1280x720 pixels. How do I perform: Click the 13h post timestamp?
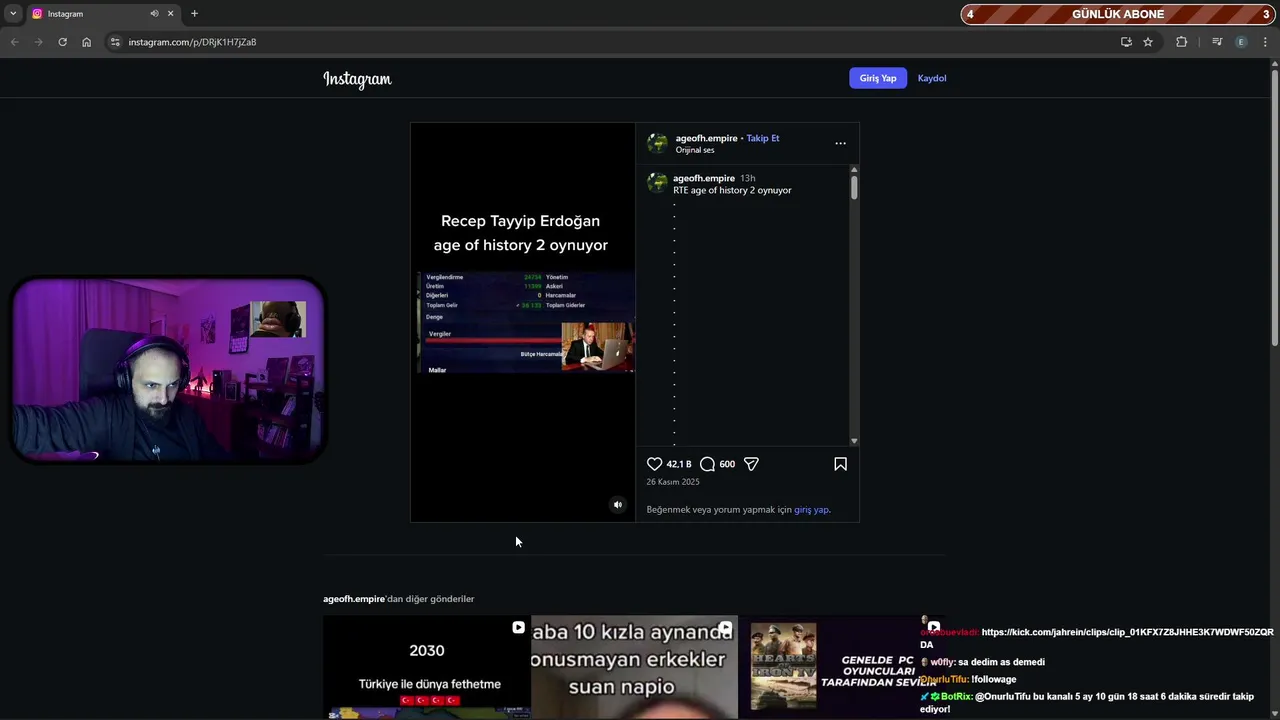click(747, 178)
